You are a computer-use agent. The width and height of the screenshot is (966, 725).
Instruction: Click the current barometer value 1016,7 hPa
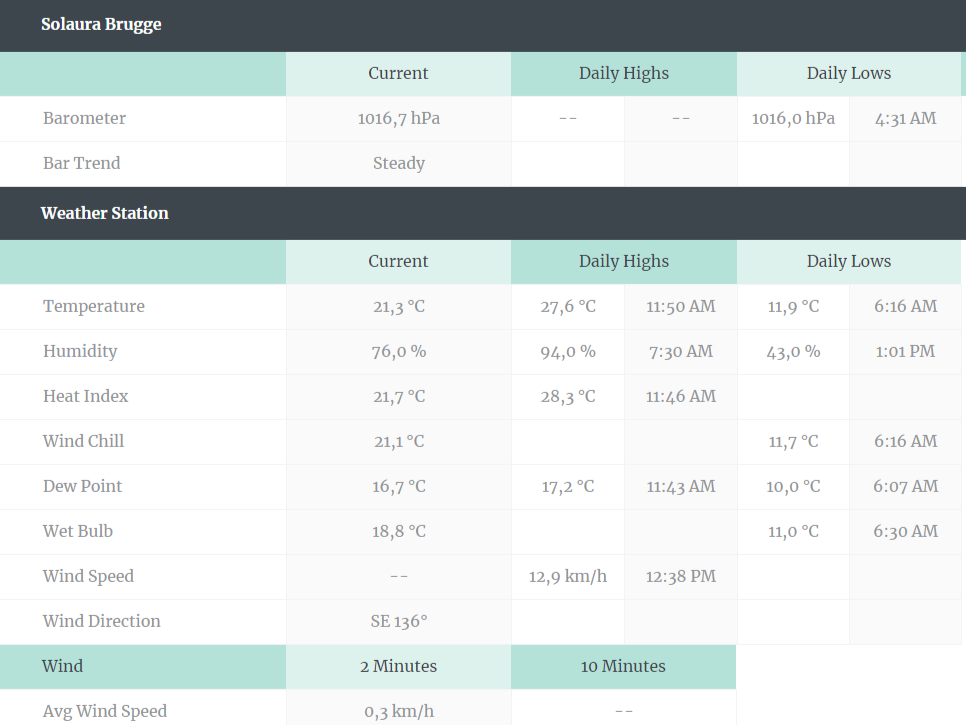point(399,118)
